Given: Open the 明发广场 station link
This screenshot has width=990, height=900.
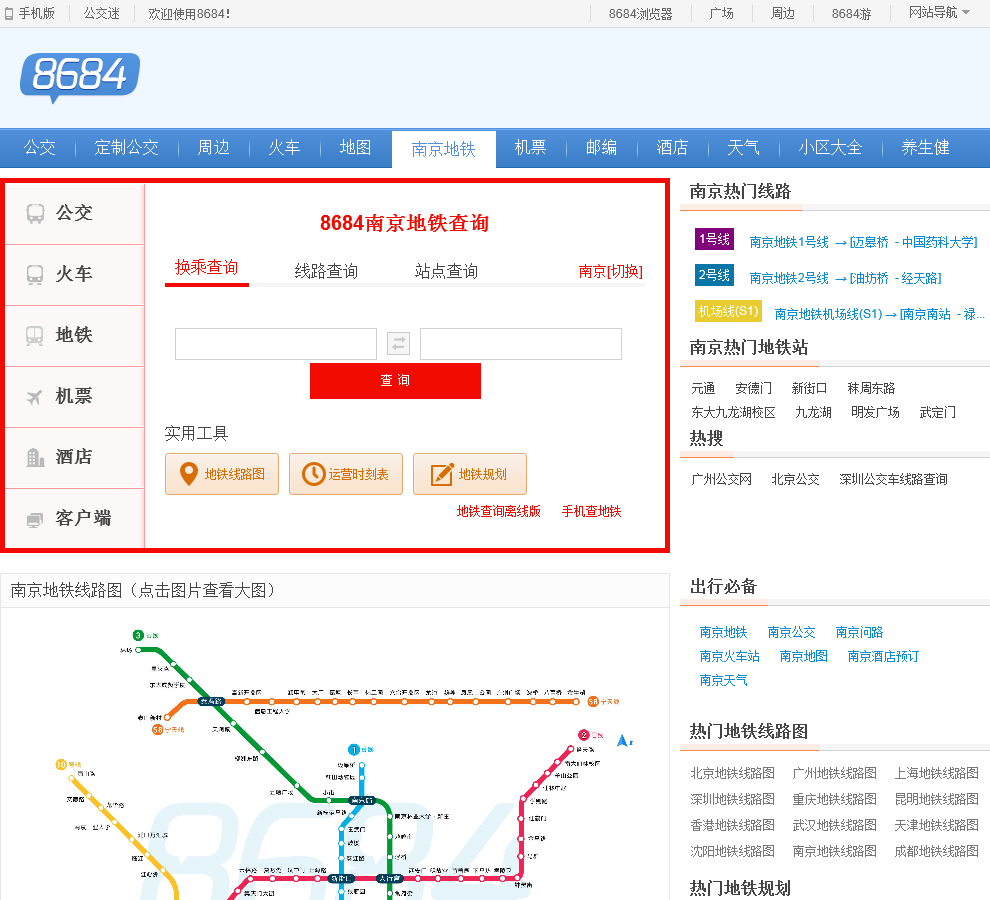Looking at the screenshot, I should [875, 412].
